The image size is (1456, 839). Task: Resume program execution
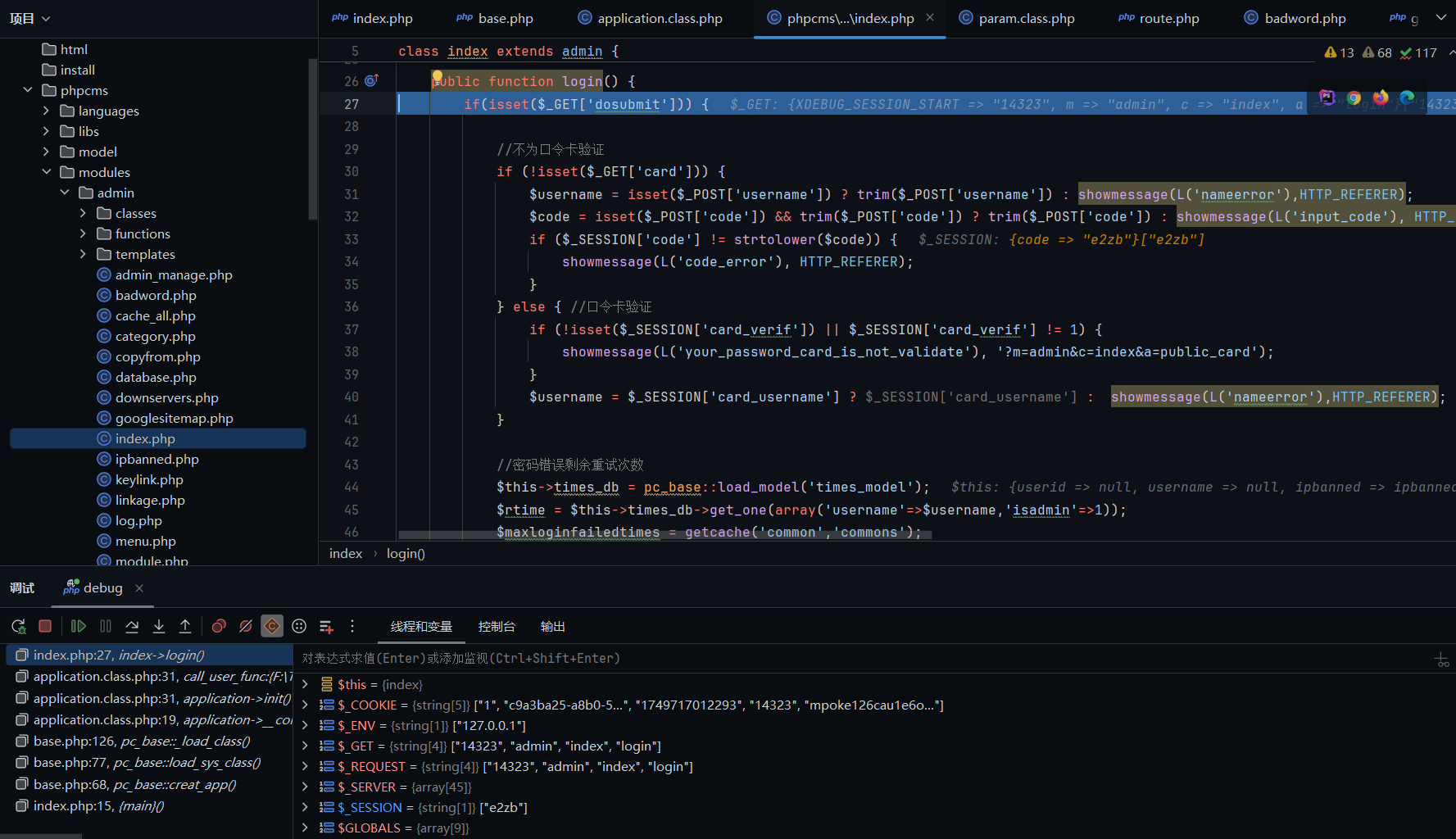tap(79, 627)
